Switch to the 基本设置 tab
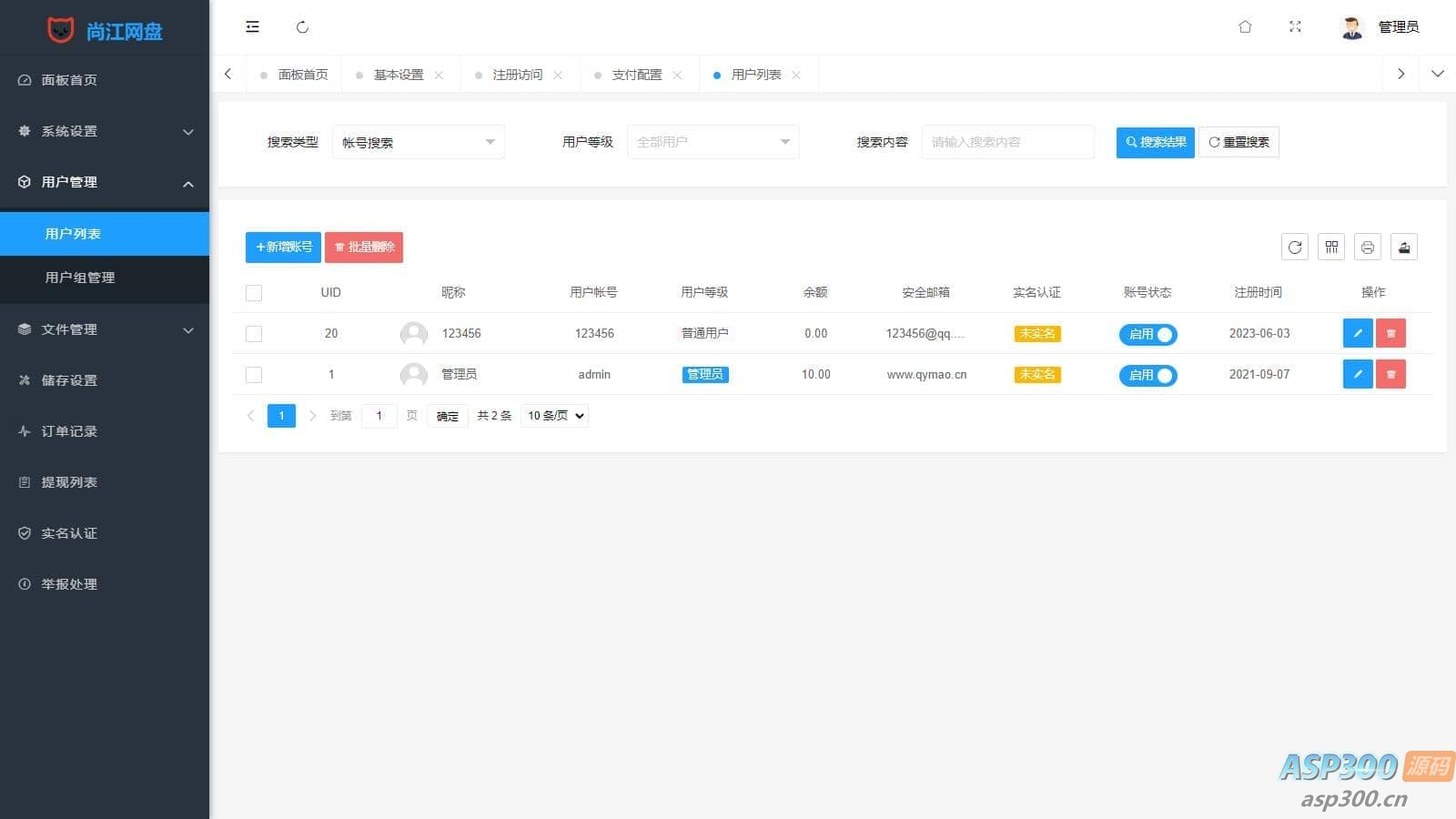The image size is (1456, 819). [x=399, y=75]
